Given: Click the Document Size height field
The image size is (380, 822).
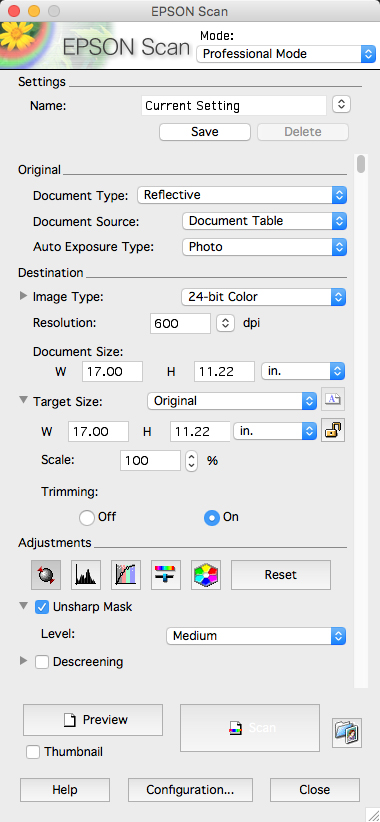Looking at the screenshot, I should point(224,372).
